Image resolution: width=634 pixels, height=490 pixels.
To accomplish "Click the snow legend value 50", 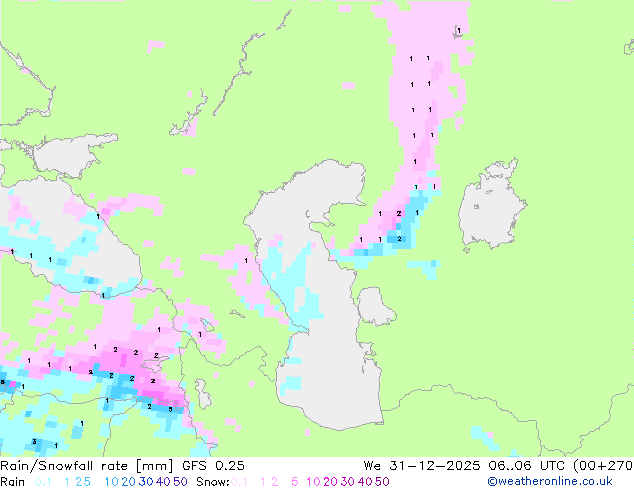I will pyautogui.click(x=382, y=482).
